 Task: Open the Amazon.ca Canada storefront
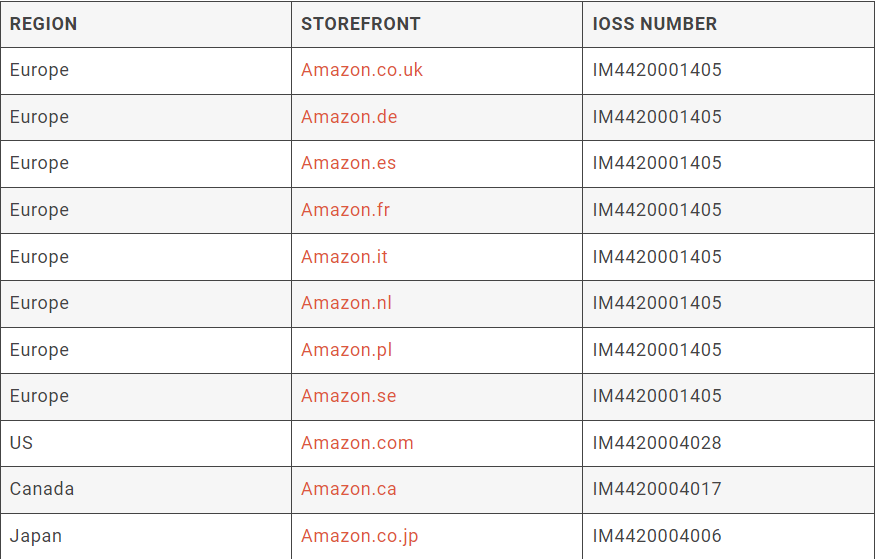coord(348,489)
